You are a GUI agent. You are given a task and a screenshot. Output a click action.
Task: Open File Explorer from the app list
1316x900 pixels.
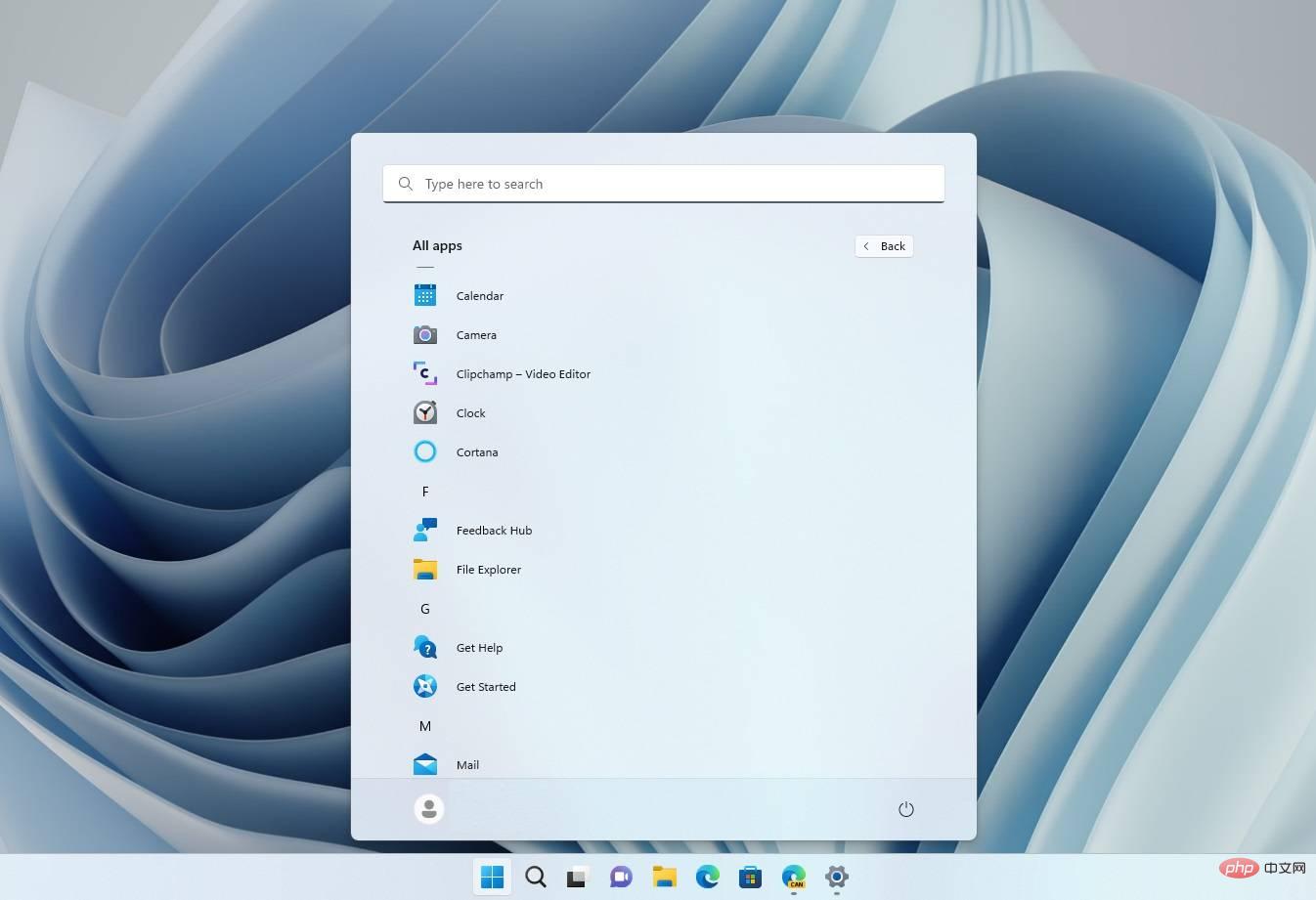click(489, 569)
